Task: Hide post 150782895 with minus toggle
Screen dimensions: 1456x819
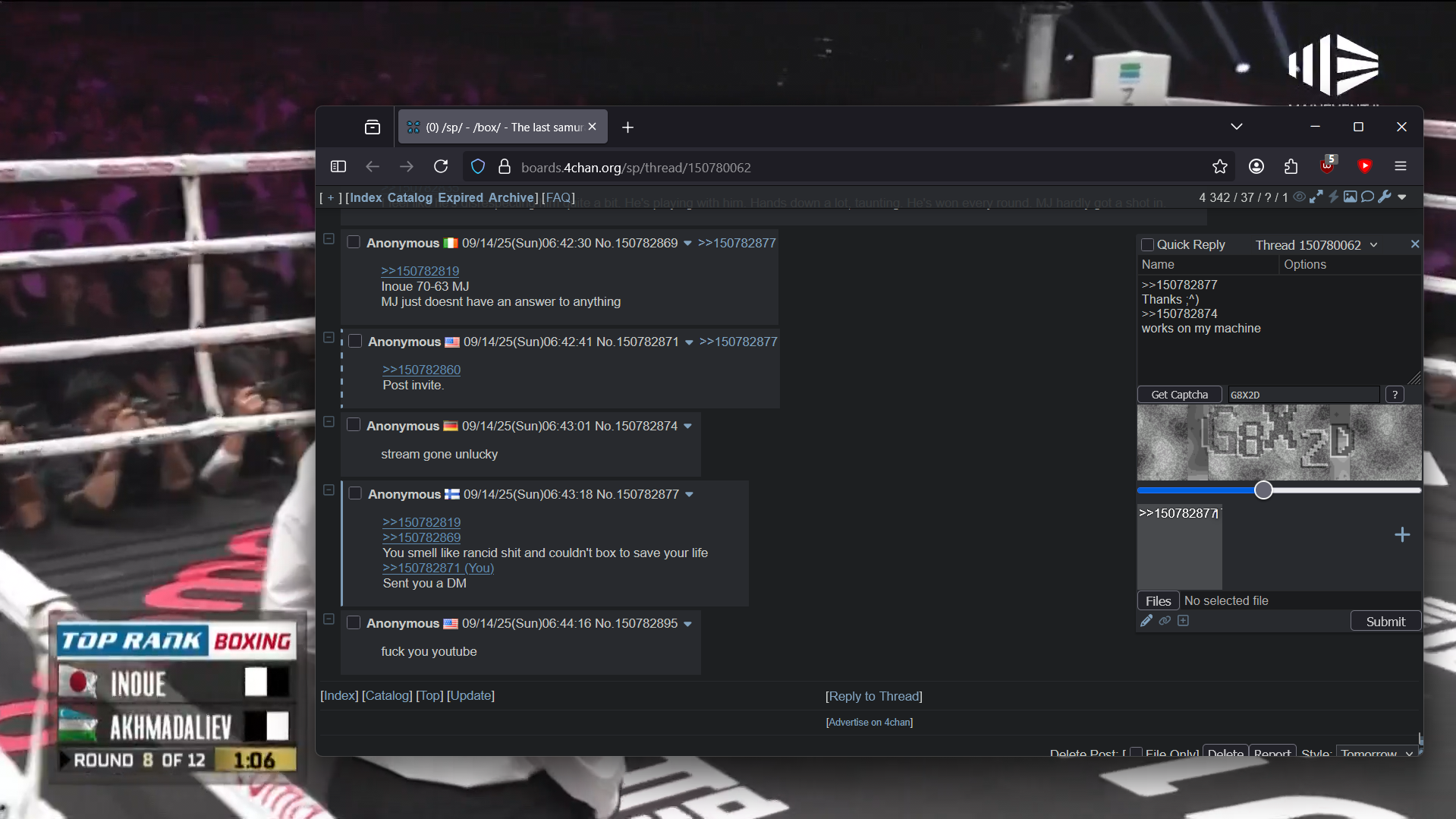Action: (x=329, y=619)
